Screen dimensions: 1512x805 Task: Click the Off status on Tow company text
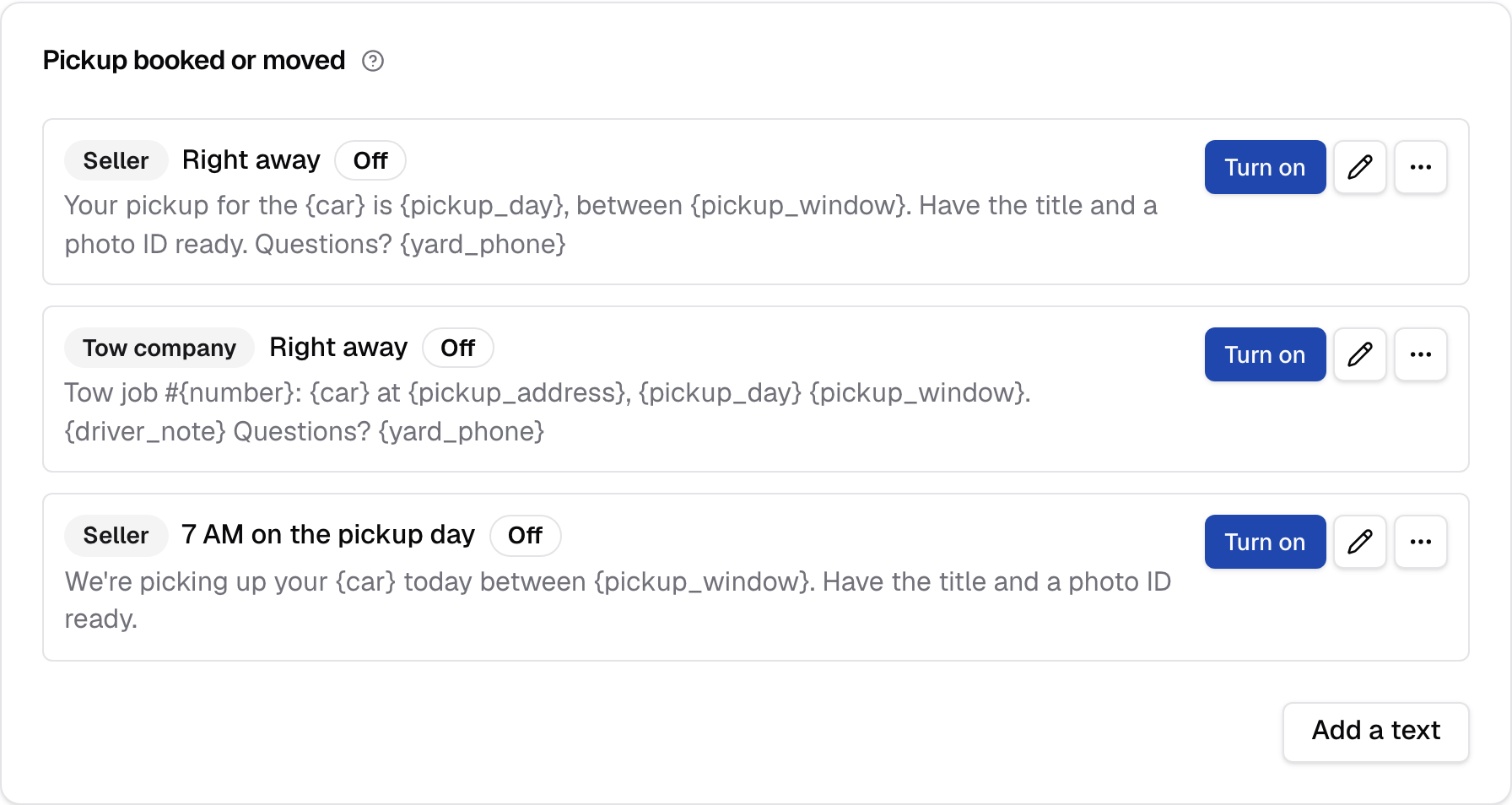point(457,348)
